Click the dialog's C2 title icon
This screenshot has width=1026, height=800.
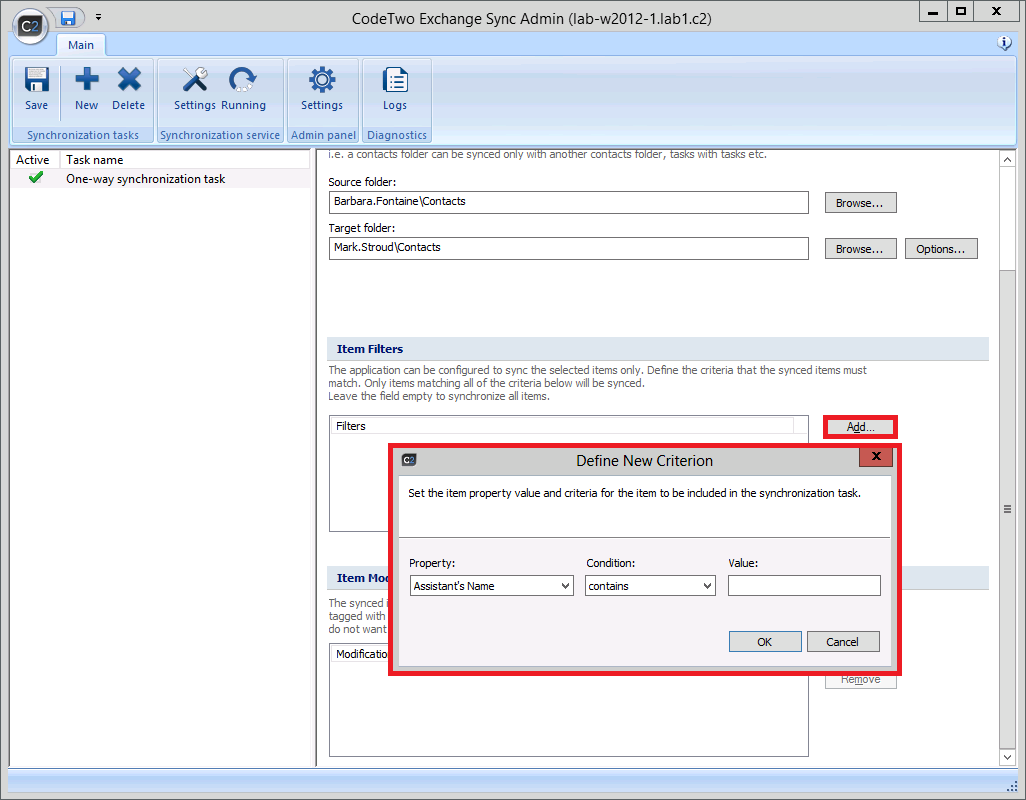[409, 460]
